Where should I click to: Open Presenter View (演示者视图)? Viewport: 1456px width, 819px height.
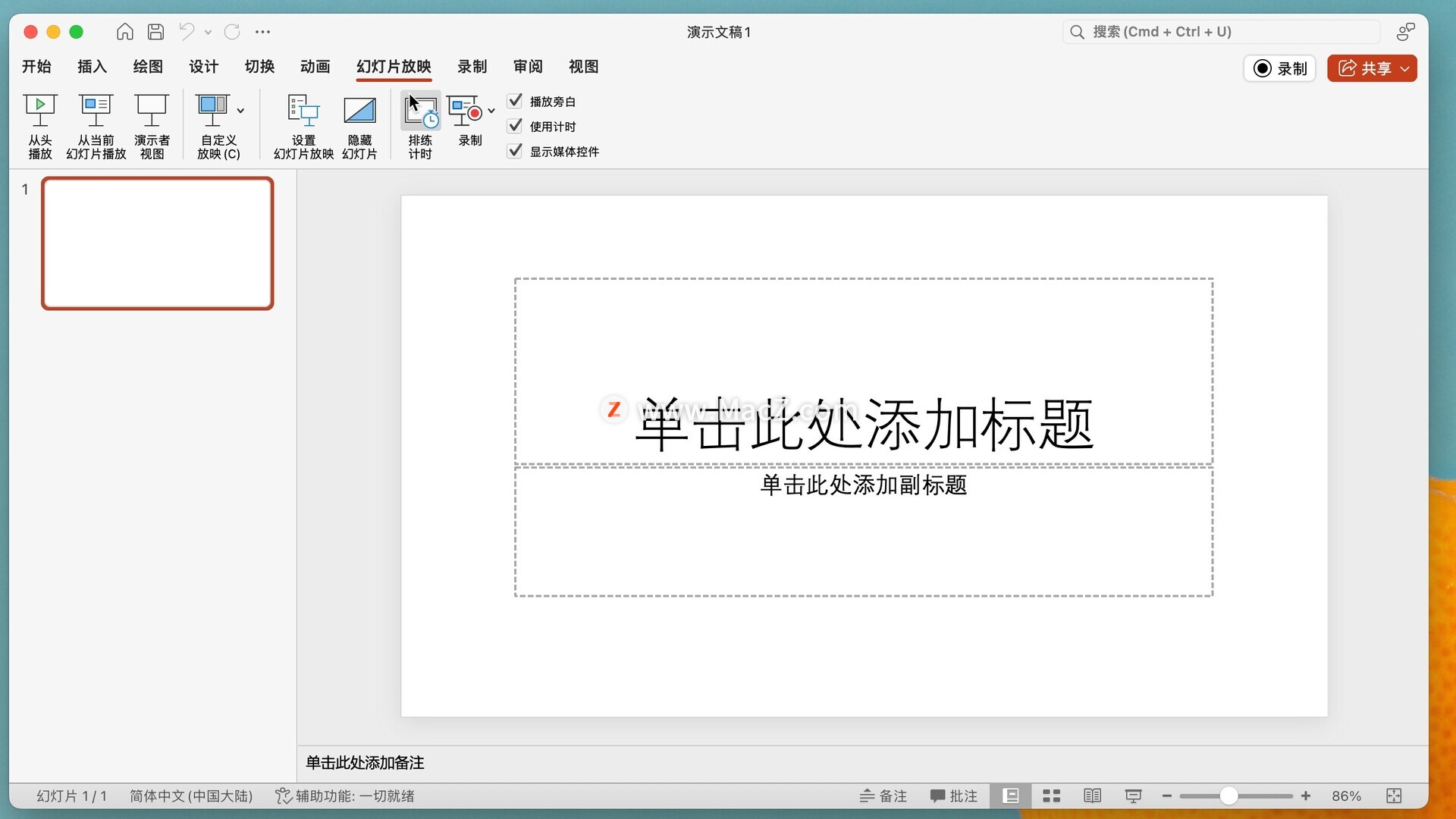coord(152,126)
